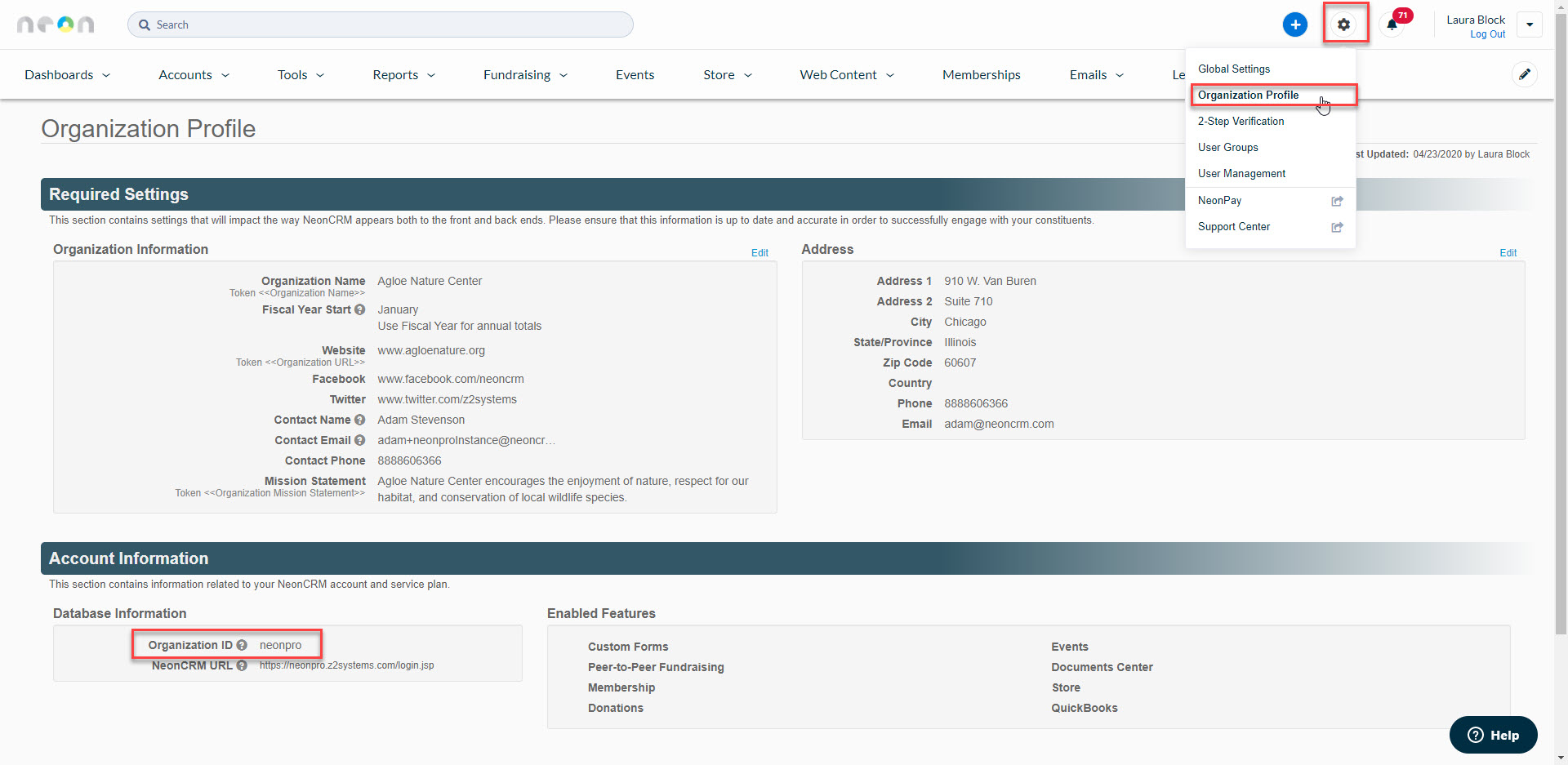Click the blue plus quick-add icon
The height and width of the screenshot is (765, 1568).
coord(1294,24)
